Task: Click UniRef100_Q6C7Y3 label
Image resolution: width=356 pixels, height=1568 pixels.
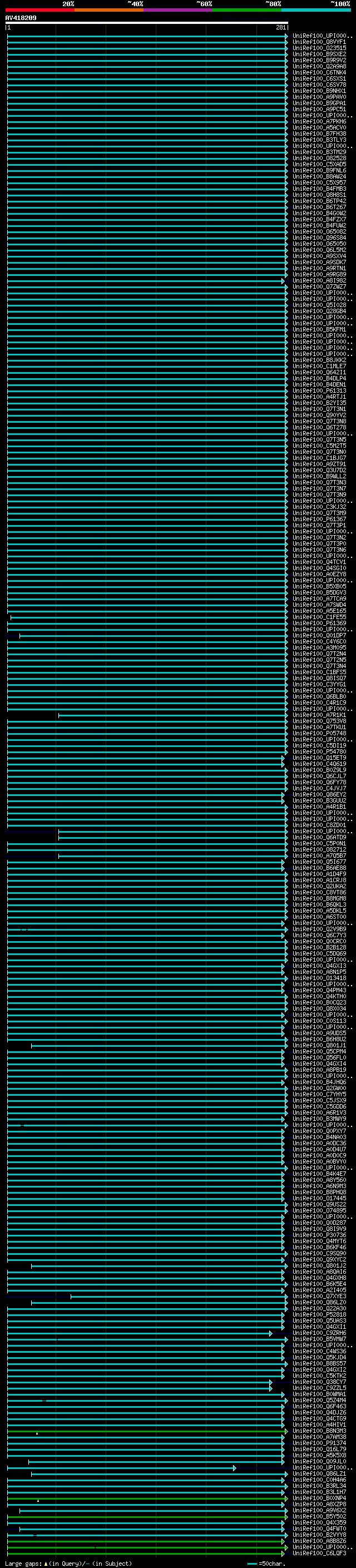Action: pyautogui.click(x=319, y=936)
